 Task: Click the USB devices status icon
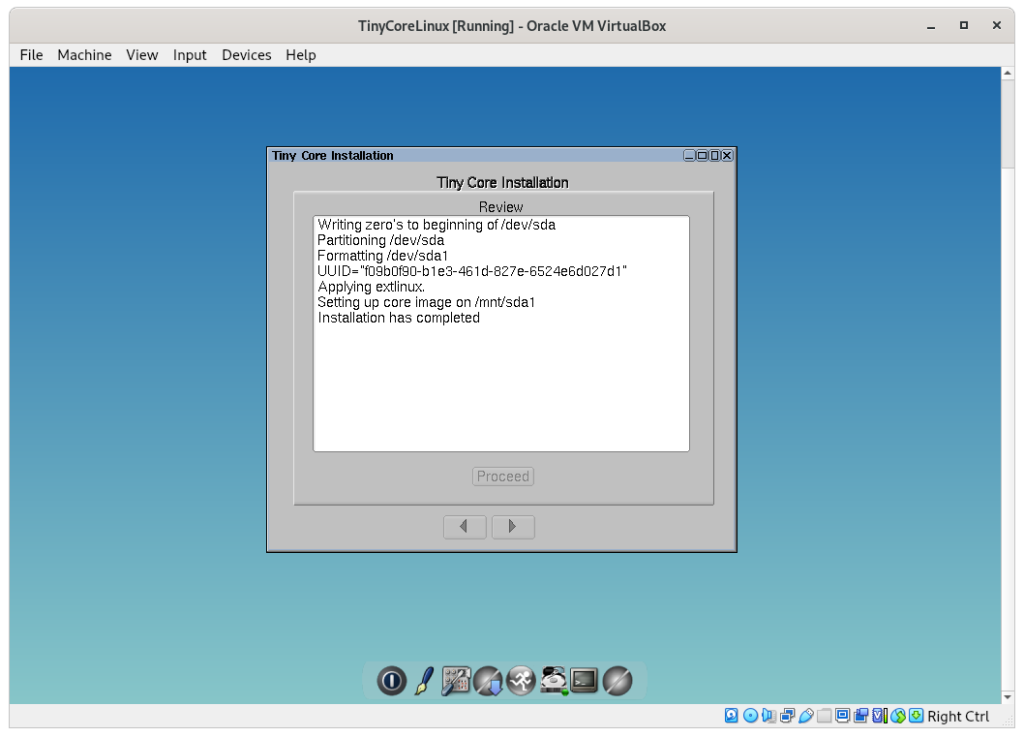(x=806, y=716)
